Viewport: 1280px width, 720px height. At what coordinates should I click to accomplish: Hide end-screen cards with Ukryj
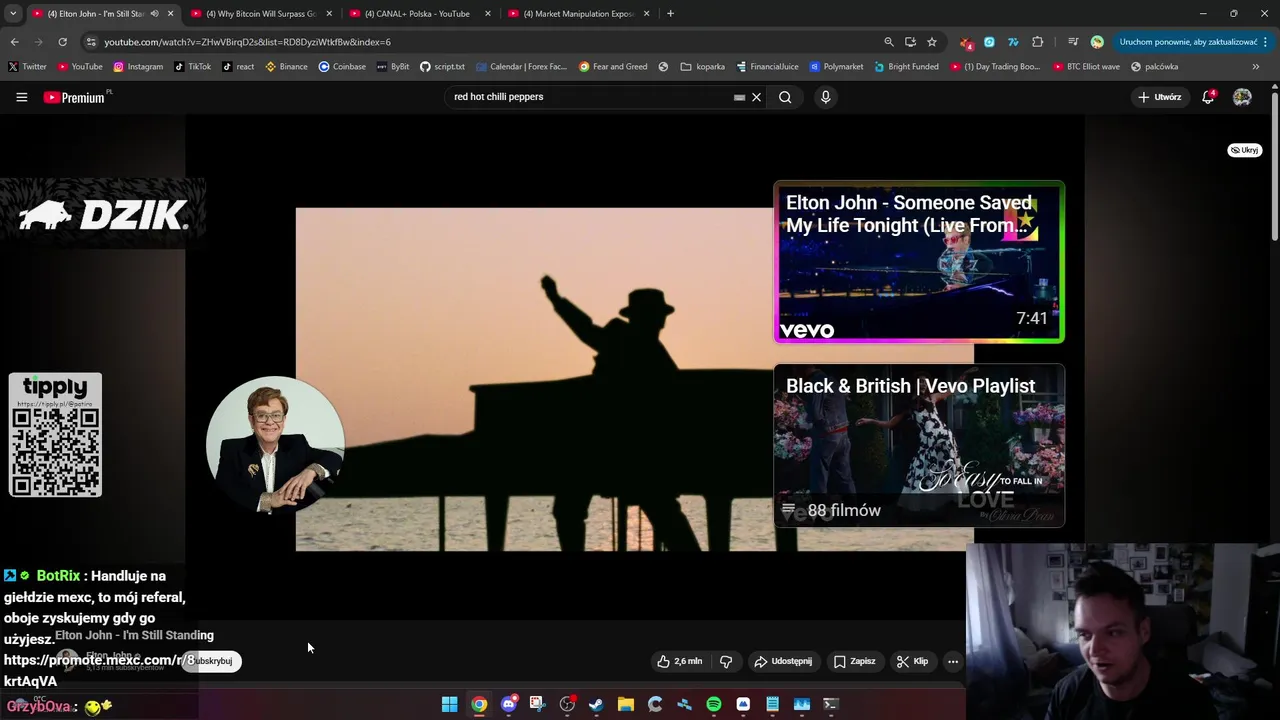click(1245, 150)
